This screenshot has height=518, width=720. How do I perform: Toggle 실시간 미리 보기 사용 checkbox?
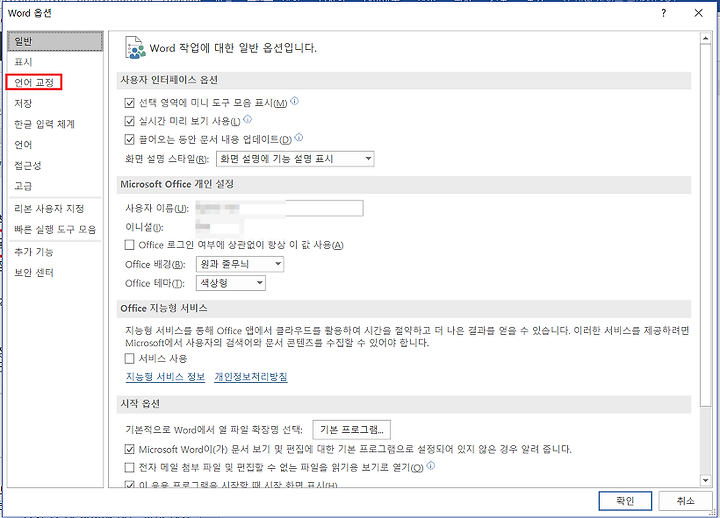pos(129,121)
